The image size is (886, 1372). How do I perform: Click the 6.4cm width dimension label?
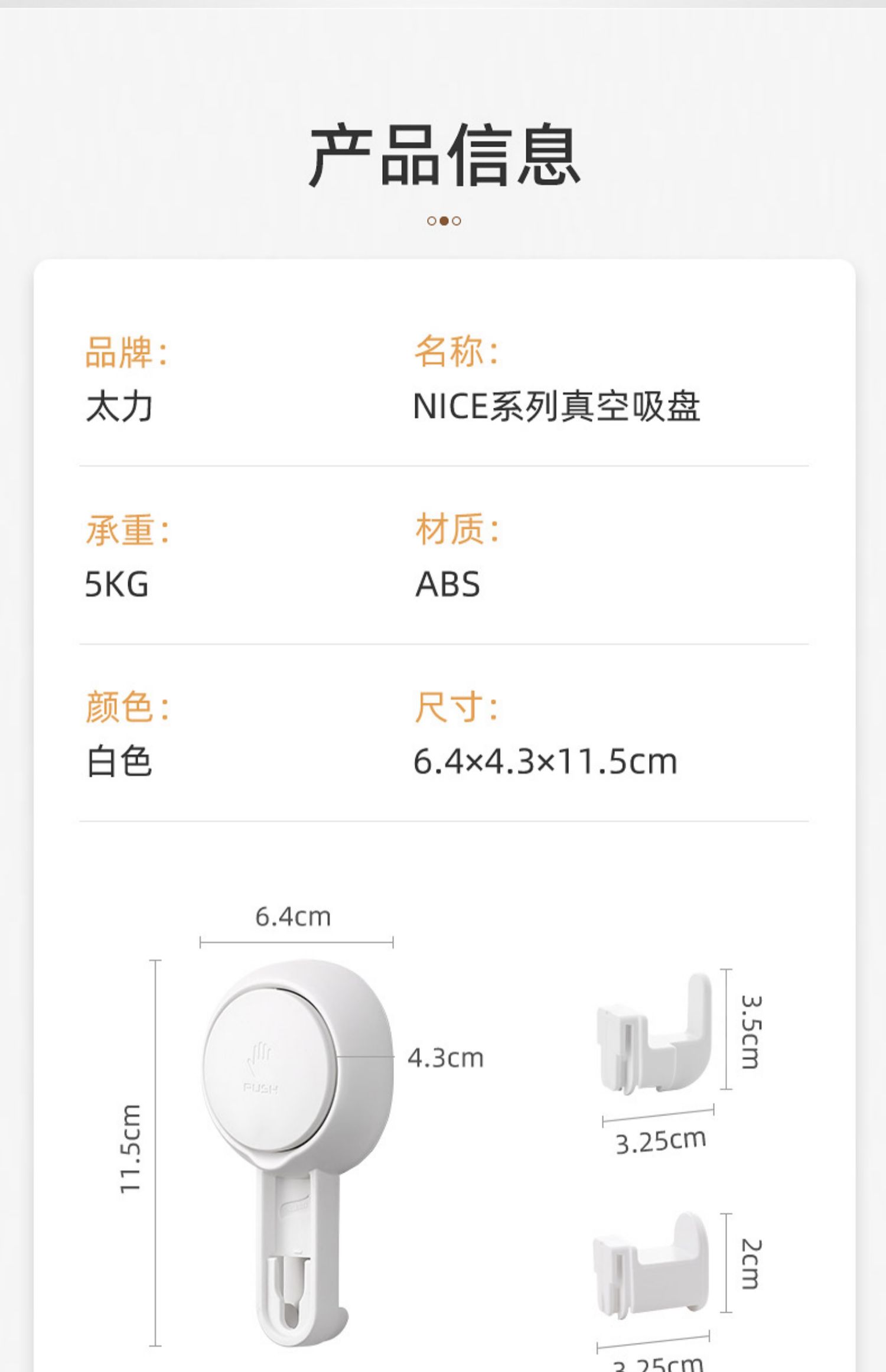point(293,917)
